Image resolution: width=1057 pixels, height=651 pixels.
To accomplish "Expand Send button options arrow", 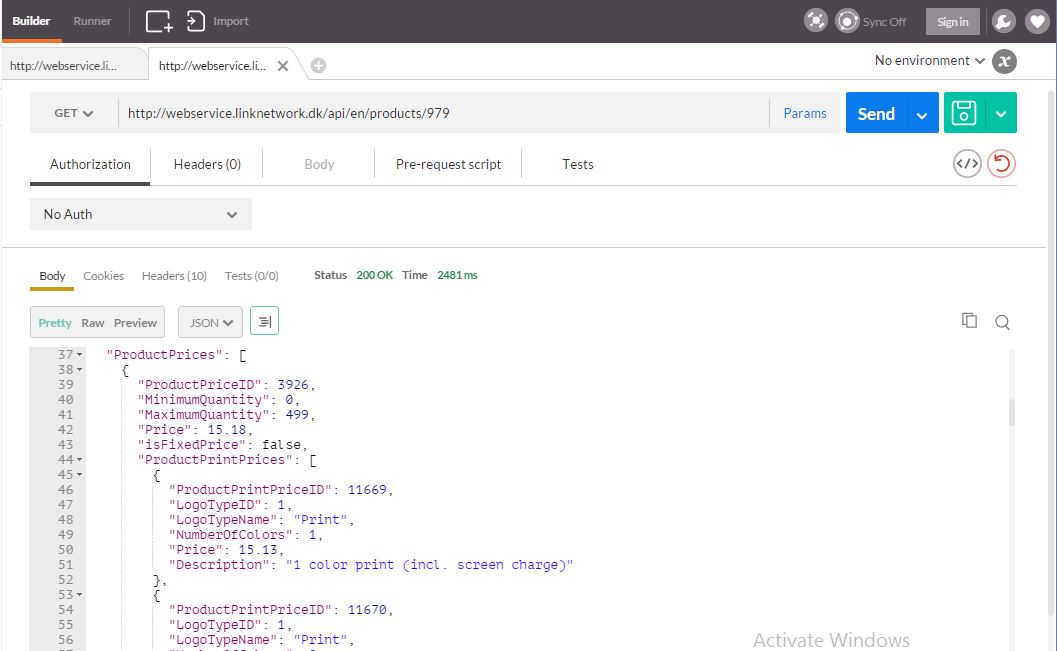I will (x=922, y=113).
